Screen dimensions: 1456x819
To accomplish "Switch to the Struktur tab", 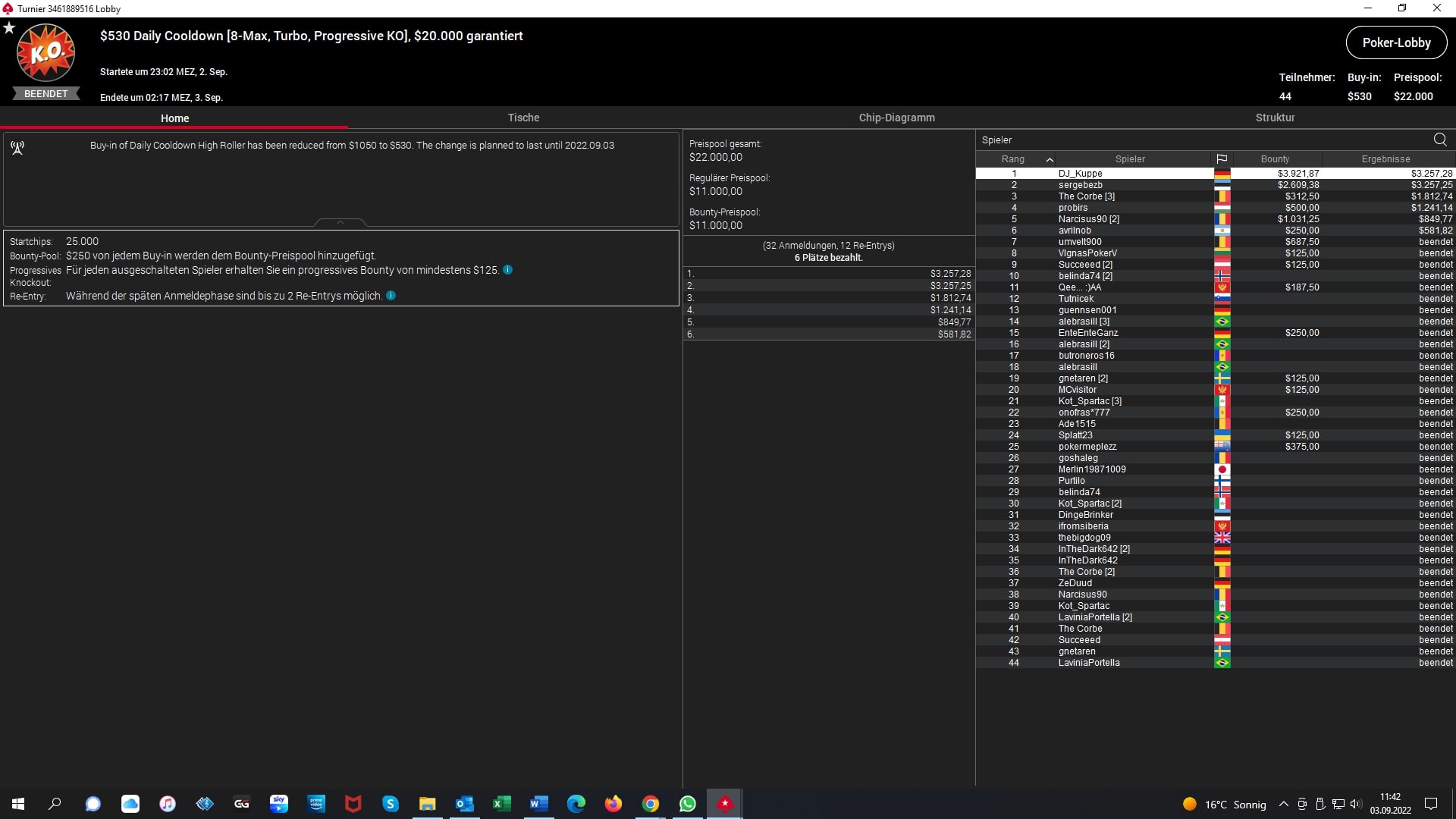I will [1275, 118].
